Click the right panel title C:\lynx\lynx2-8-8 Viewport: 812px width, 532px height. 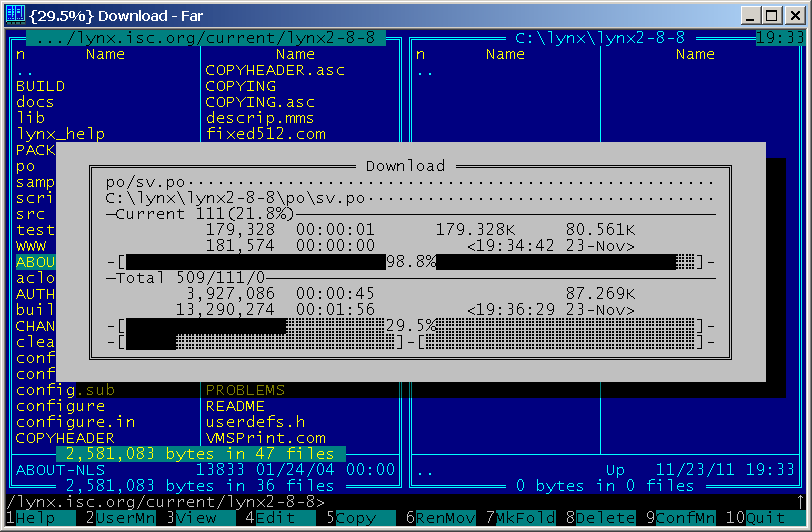point(600,38)
